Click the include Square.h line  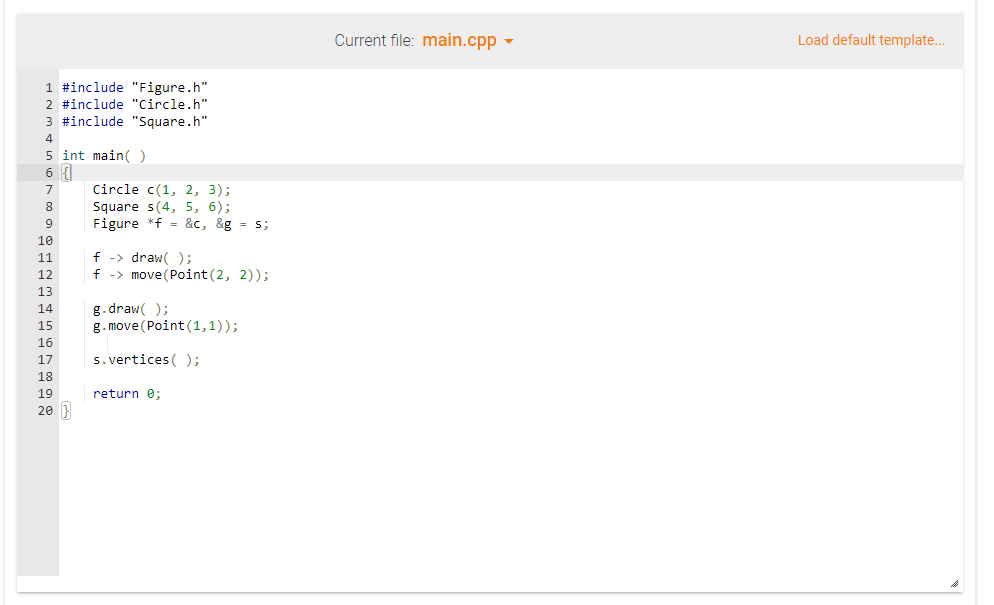point(134,121)
